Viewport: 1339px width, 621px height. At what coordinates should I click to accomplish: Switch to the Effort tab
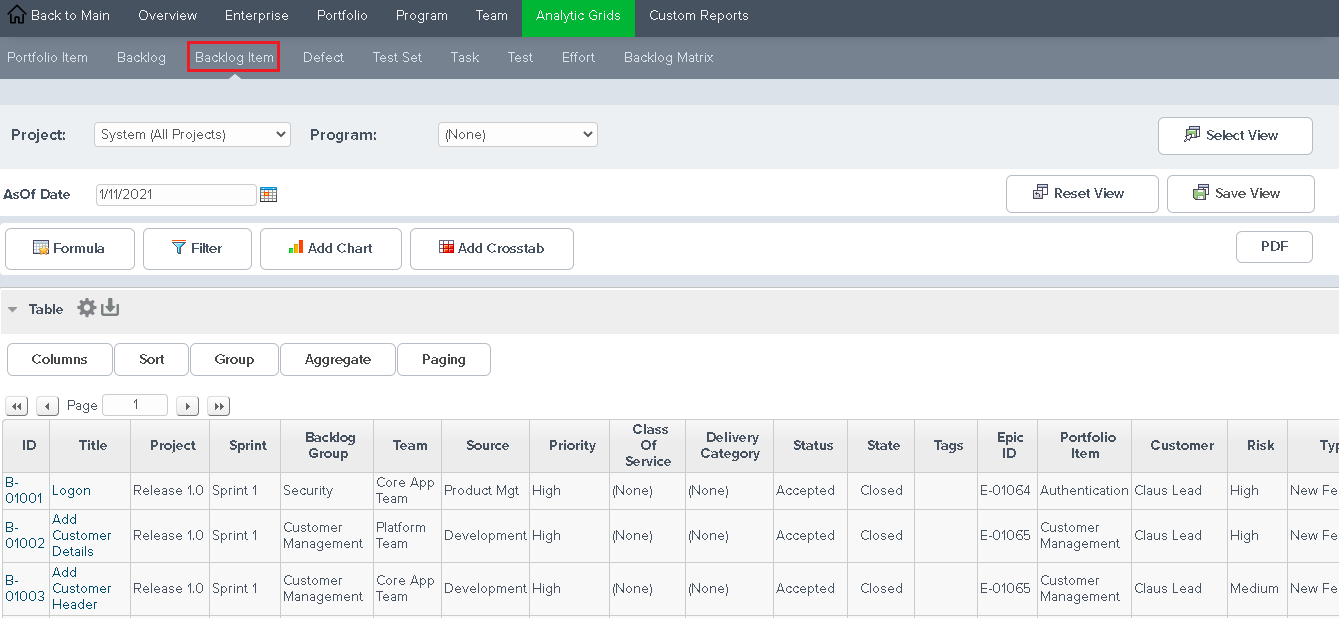coord(578,58)
